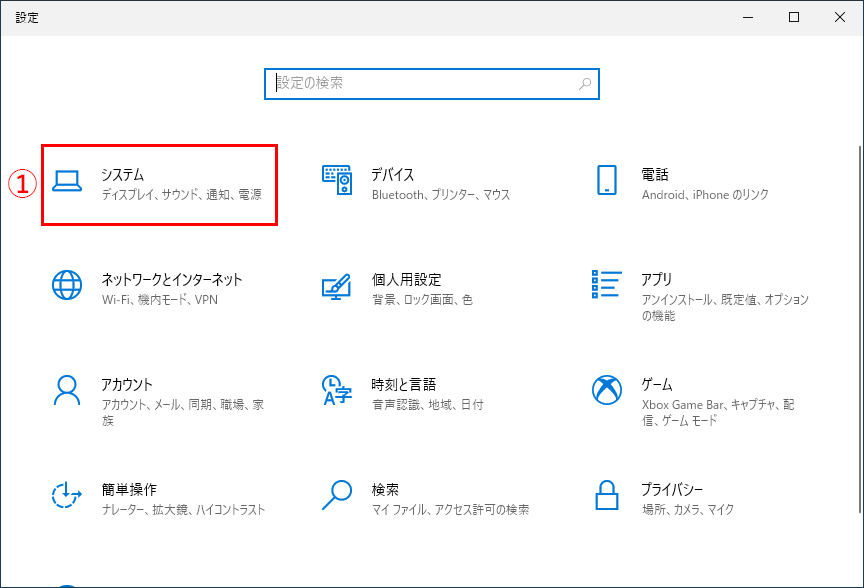Click text Bluetooth、プリンター、マウス

441,195
